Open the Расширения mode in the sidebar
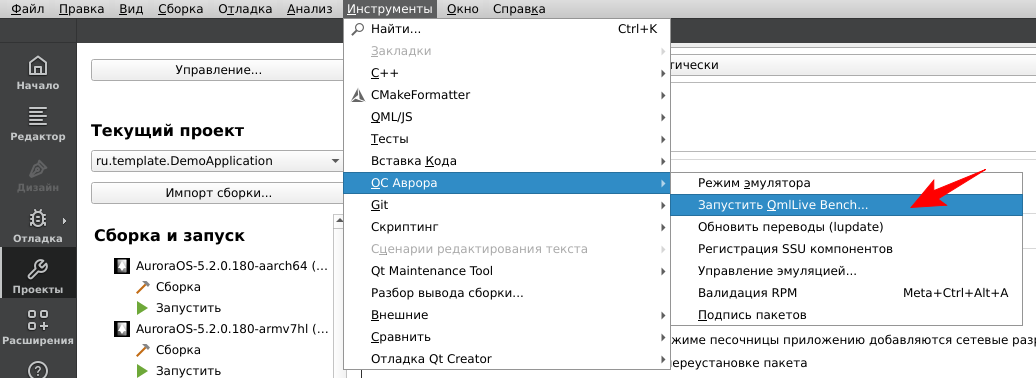 38,328
